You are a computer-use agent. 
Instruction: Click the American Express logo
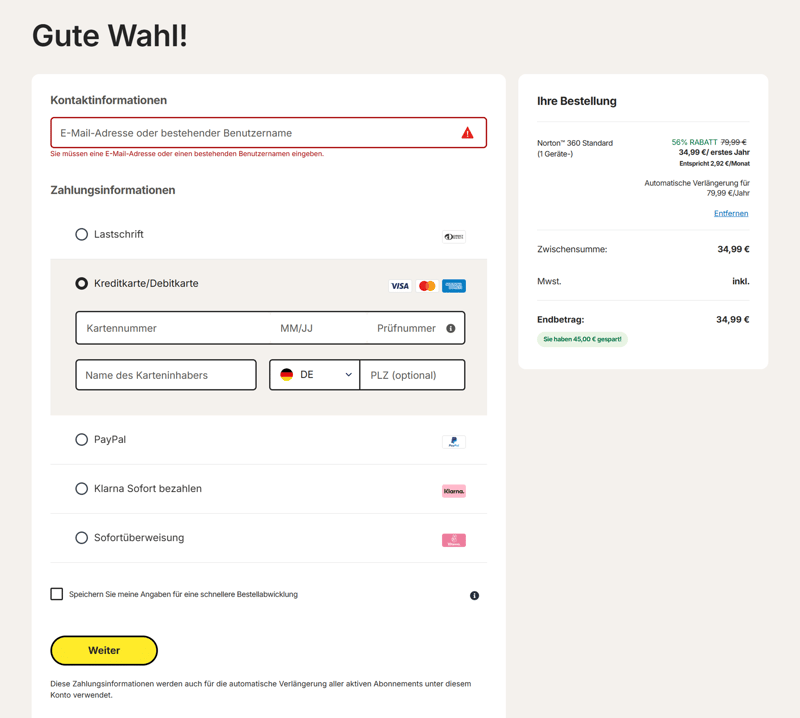coord(454,286)
